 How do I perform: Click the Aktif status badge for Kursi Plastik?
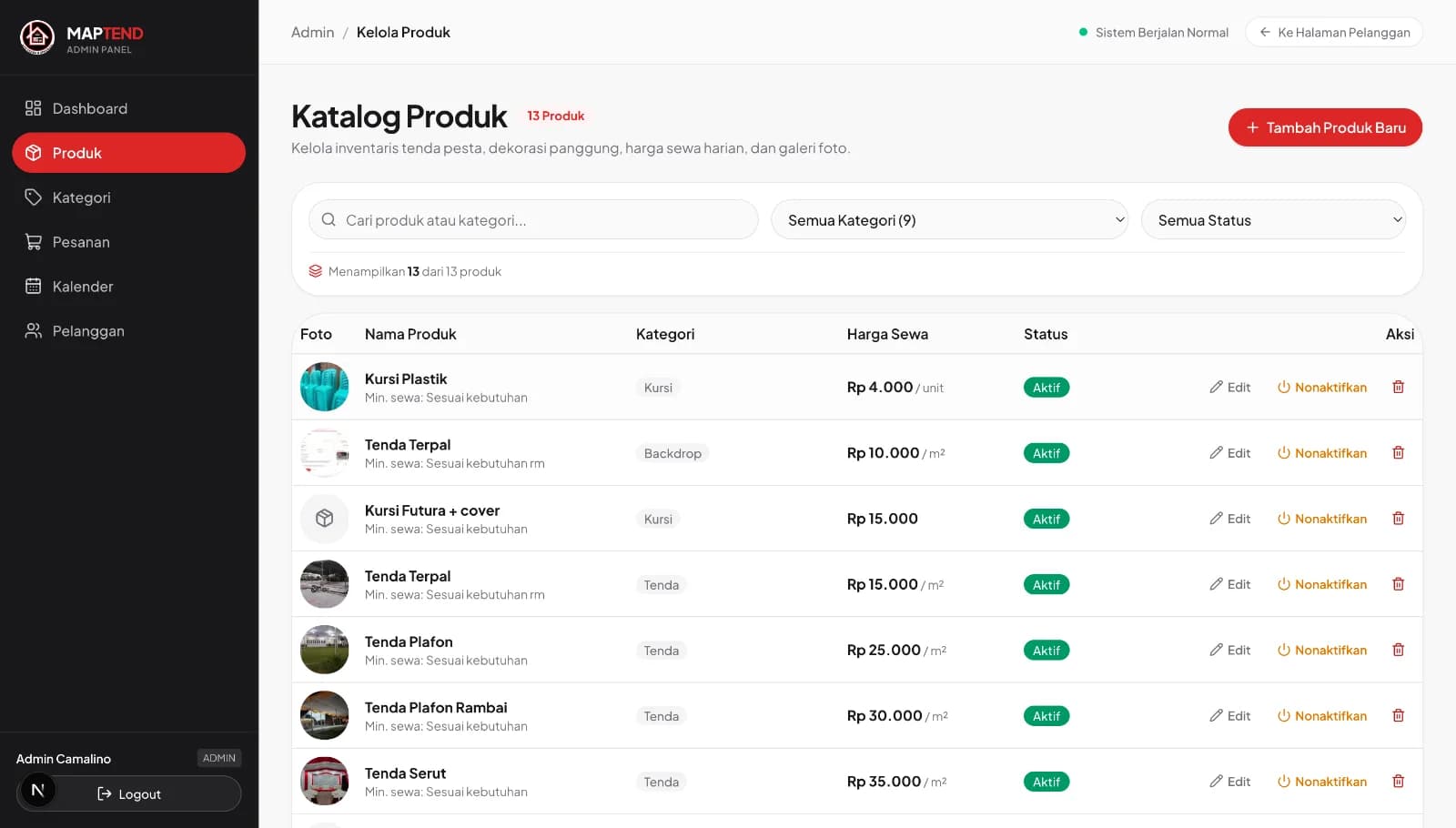(x=1046, y=387)
